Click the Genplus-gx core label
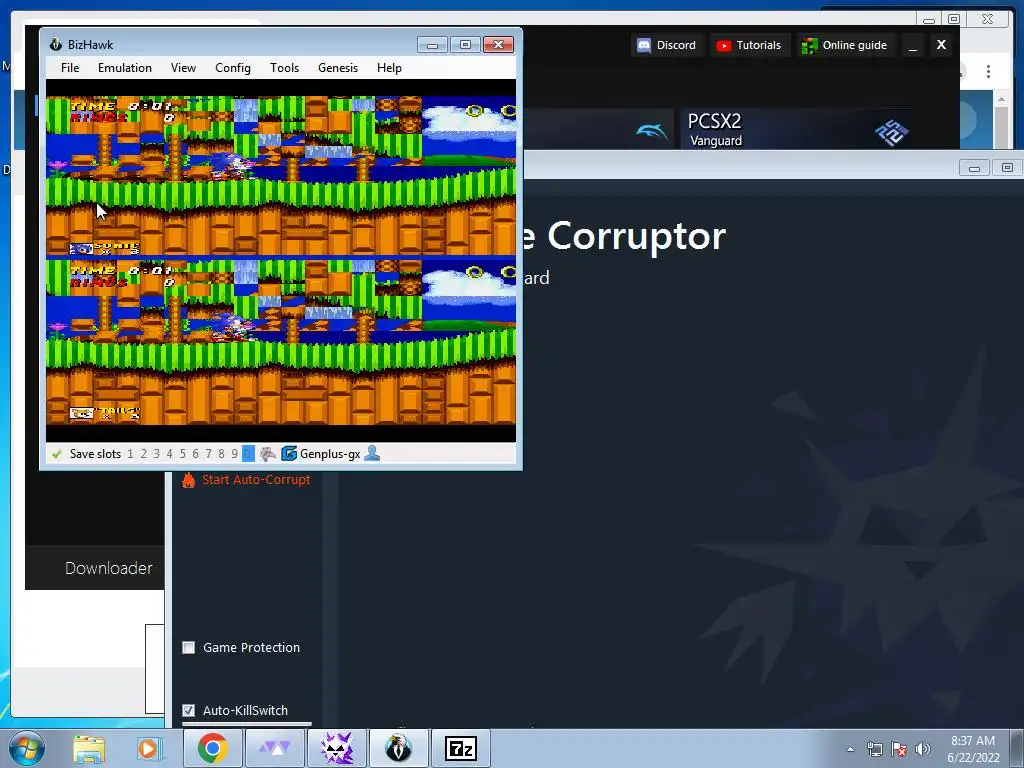The image size is (1024, 768). 330,454
